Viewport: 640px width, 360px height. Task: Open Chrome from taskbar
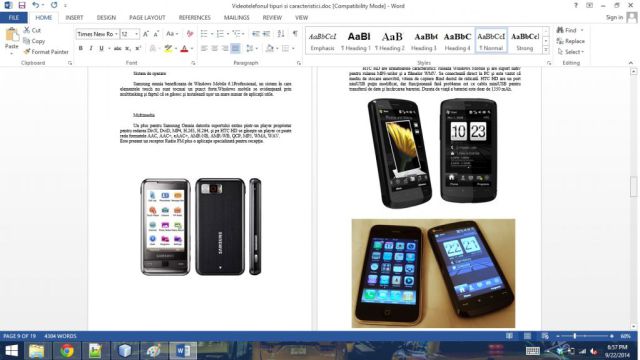click(x=67, y=351)
